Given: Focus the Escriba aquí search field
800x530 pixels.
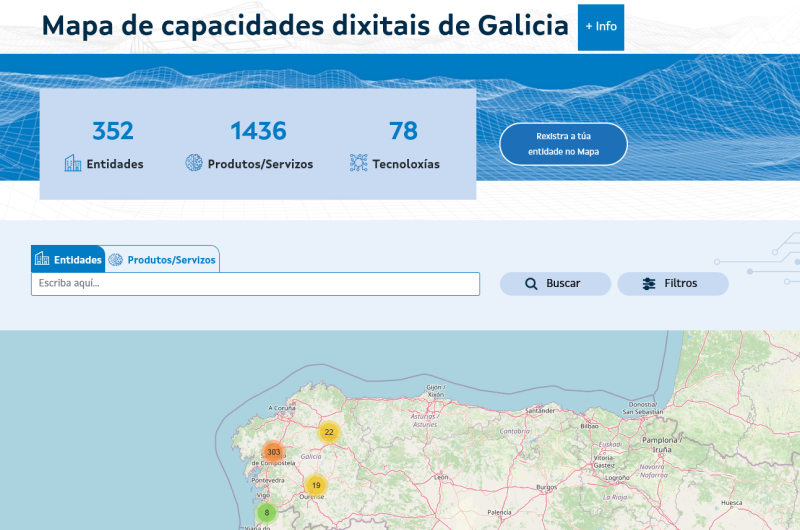Looking at the screenshot, I should (x=255, y=284).
